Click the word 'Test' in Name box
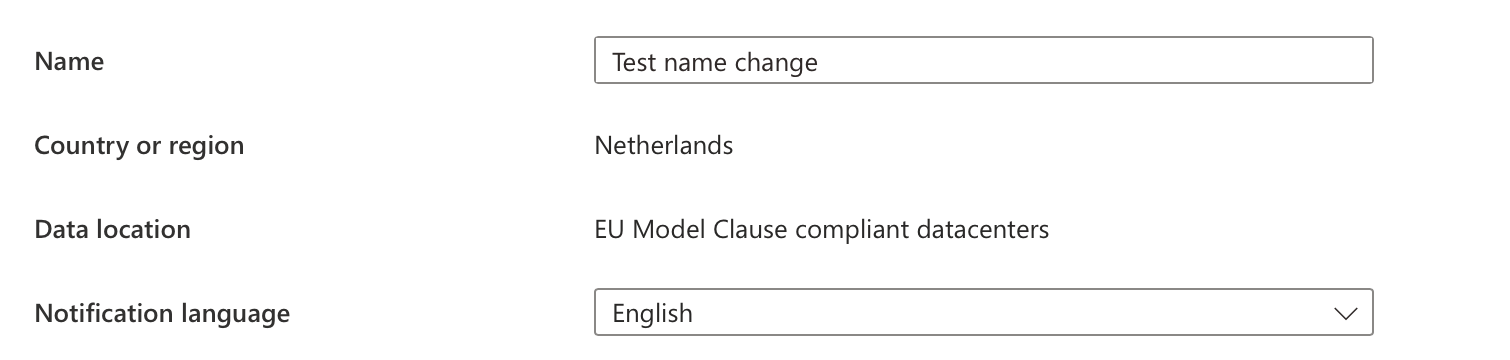Viewport: 1510px width, 360px height. click(634, 62)
